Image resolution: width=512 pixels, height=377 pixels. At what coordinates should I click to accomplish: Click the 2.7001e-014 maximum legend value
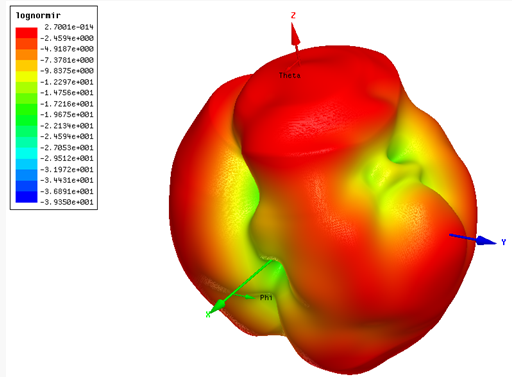69,27
